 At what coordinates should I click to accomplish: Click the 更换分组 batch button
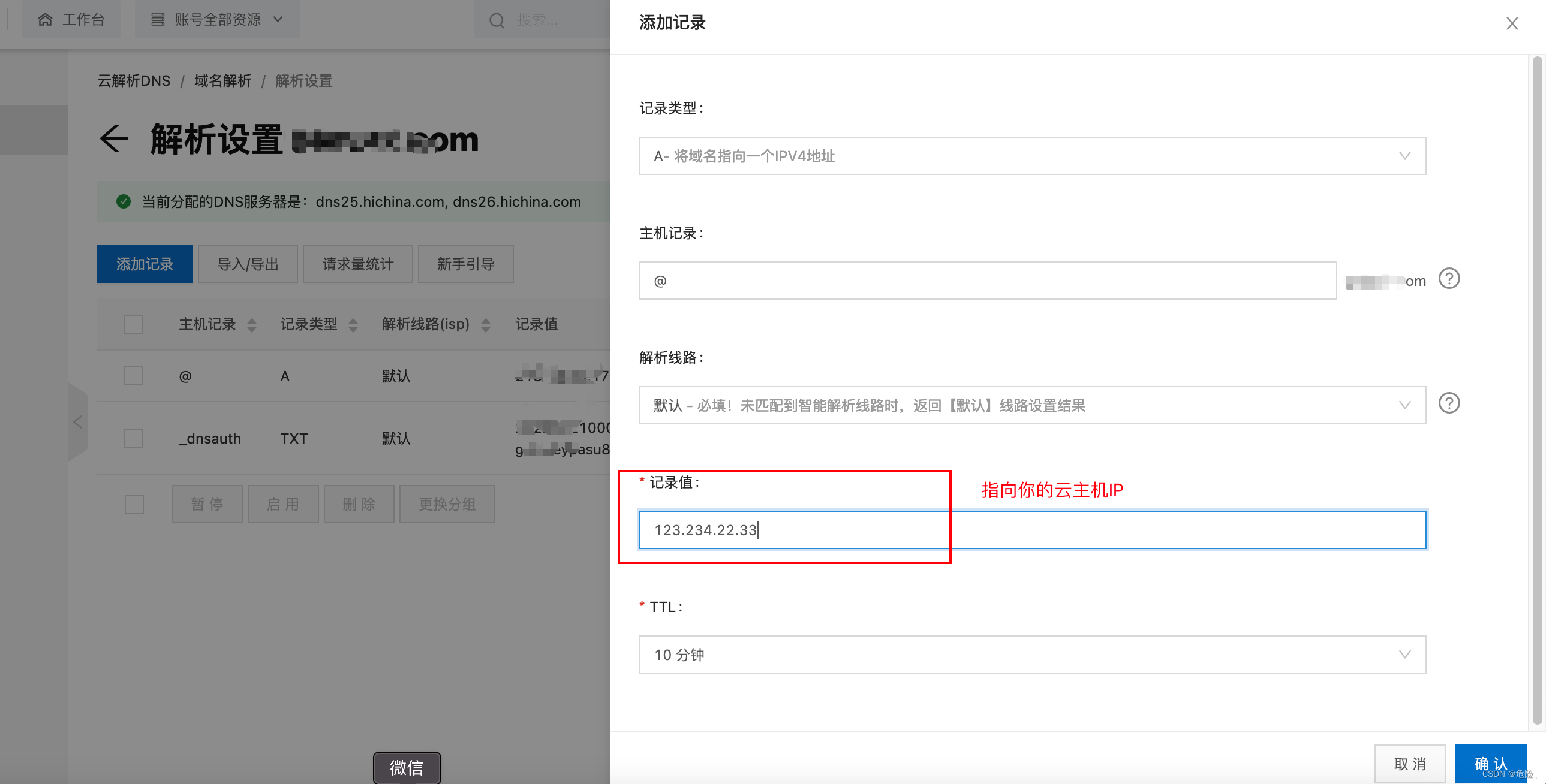[447, 504]
